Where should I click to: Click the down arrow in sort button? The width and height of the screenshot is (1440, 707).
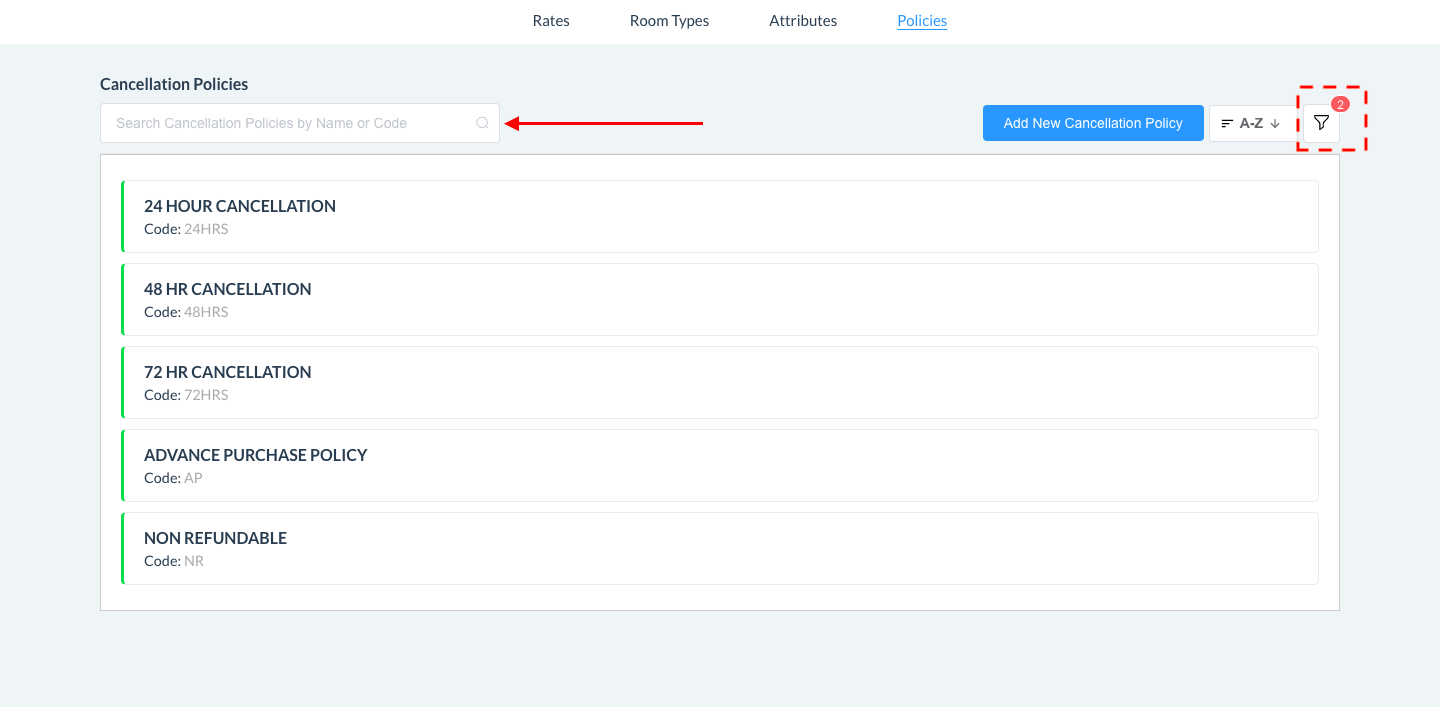click(1275, 123)
